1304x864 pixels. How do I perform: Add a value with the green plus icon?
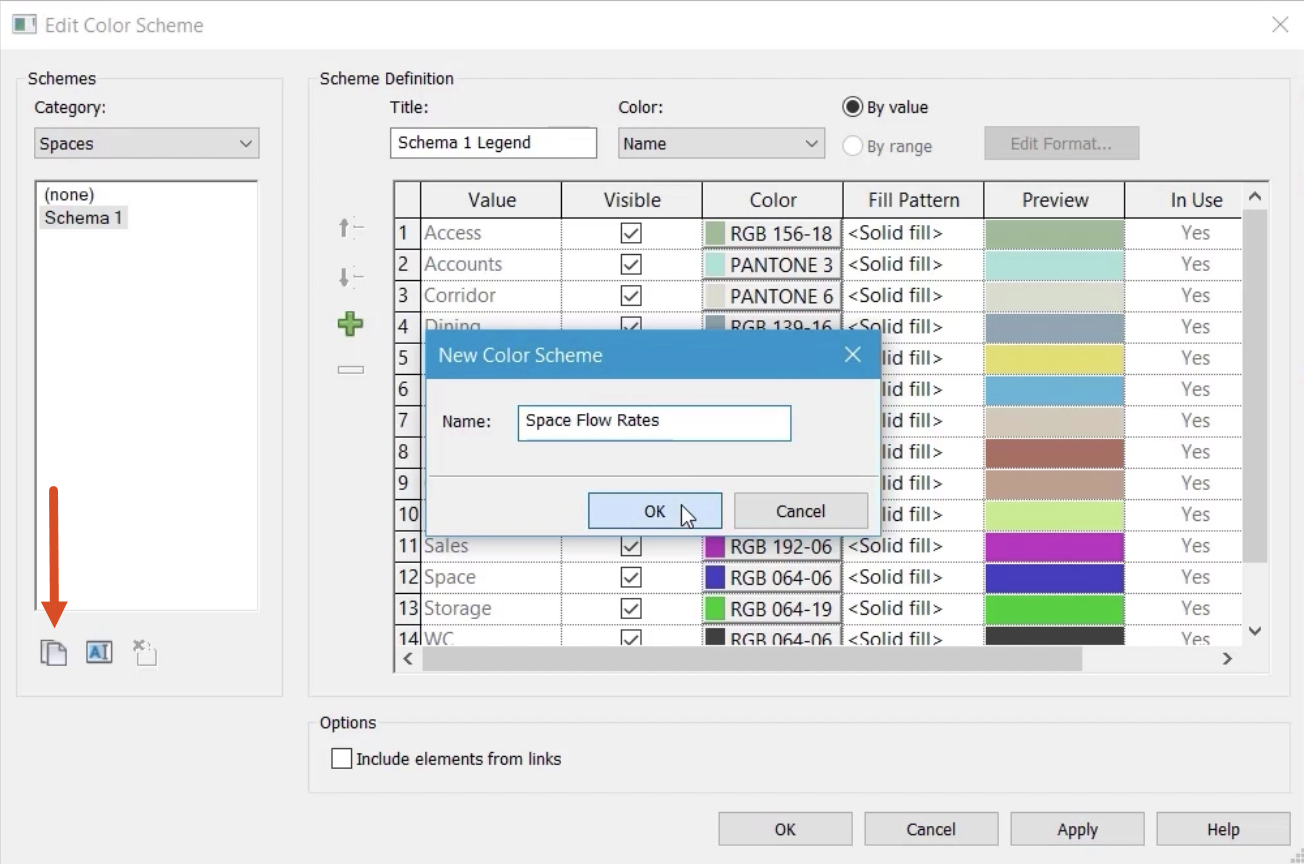coord(350,324)
